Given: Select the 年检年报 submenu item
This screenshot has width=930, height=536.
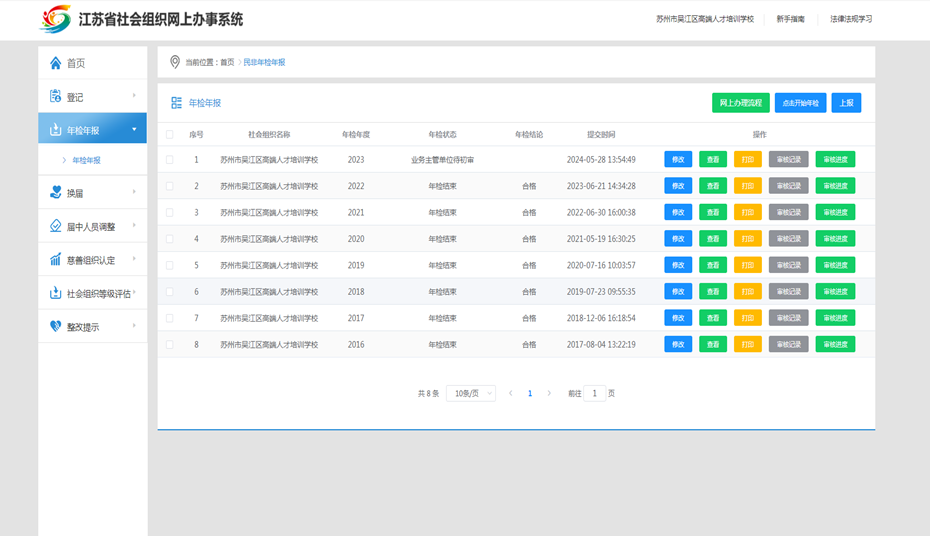Looking at the screenshot, I should pos(86,160).
